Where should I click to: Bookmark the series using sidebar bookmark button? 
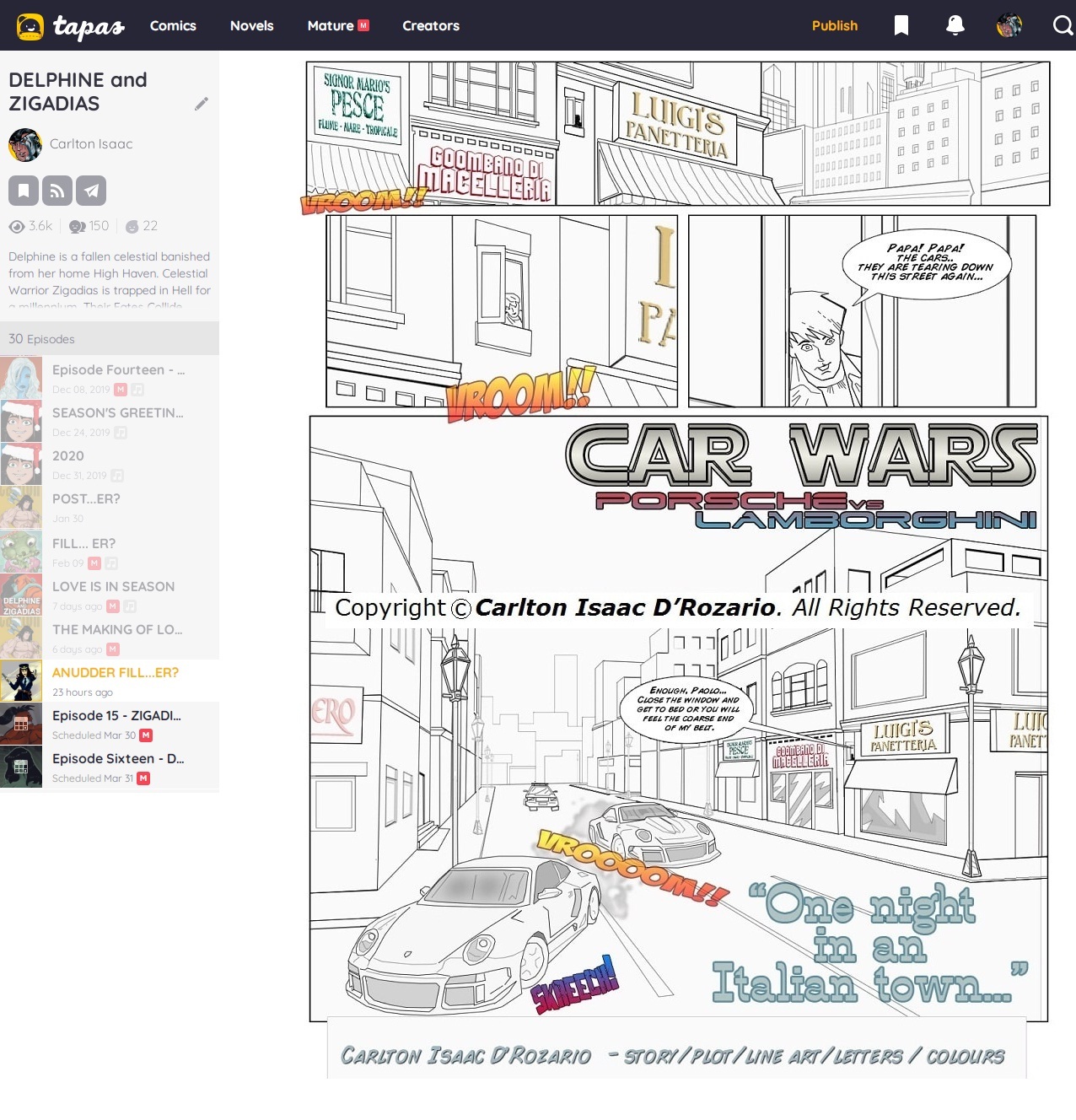pyautogui.click(x=24, y=191)
